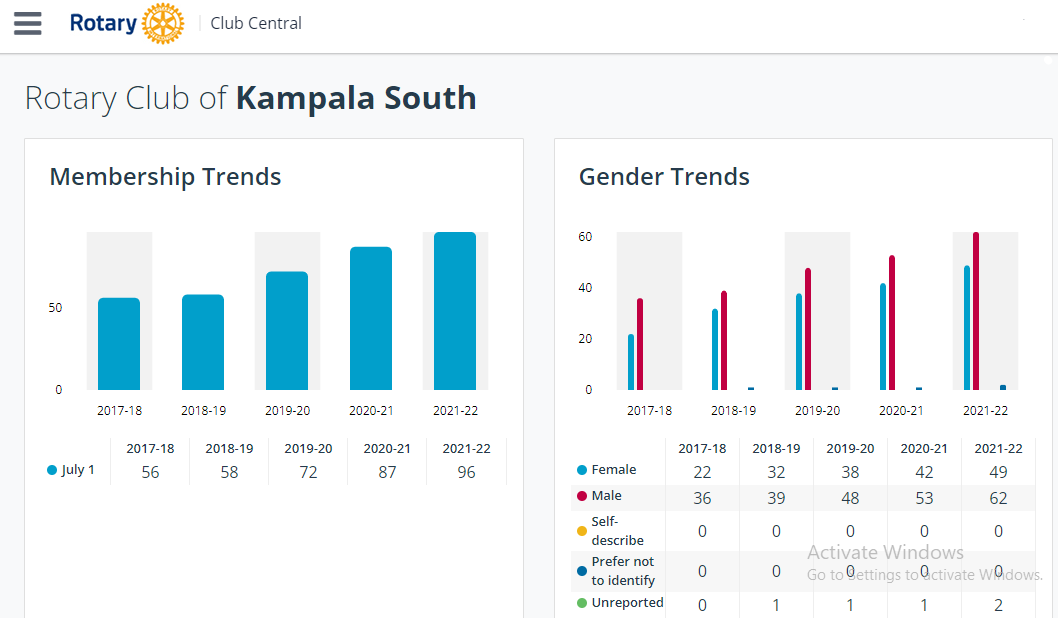Click 2019-20 axis label under Membership Trends chart
The width and height of the screenshot is (1061, 618).
288,411
